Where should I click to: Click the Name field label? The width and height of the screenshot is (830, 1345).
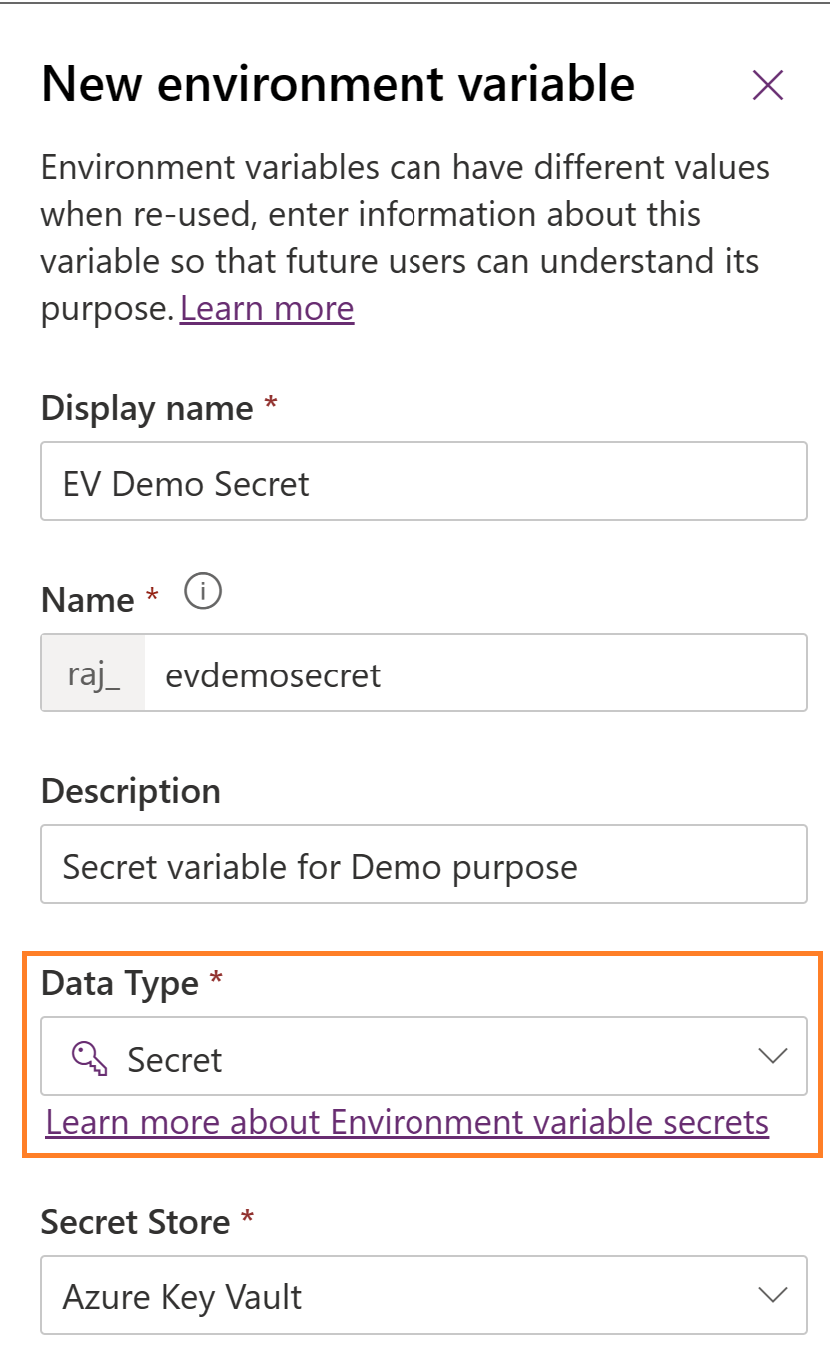[x=88, y=599]
